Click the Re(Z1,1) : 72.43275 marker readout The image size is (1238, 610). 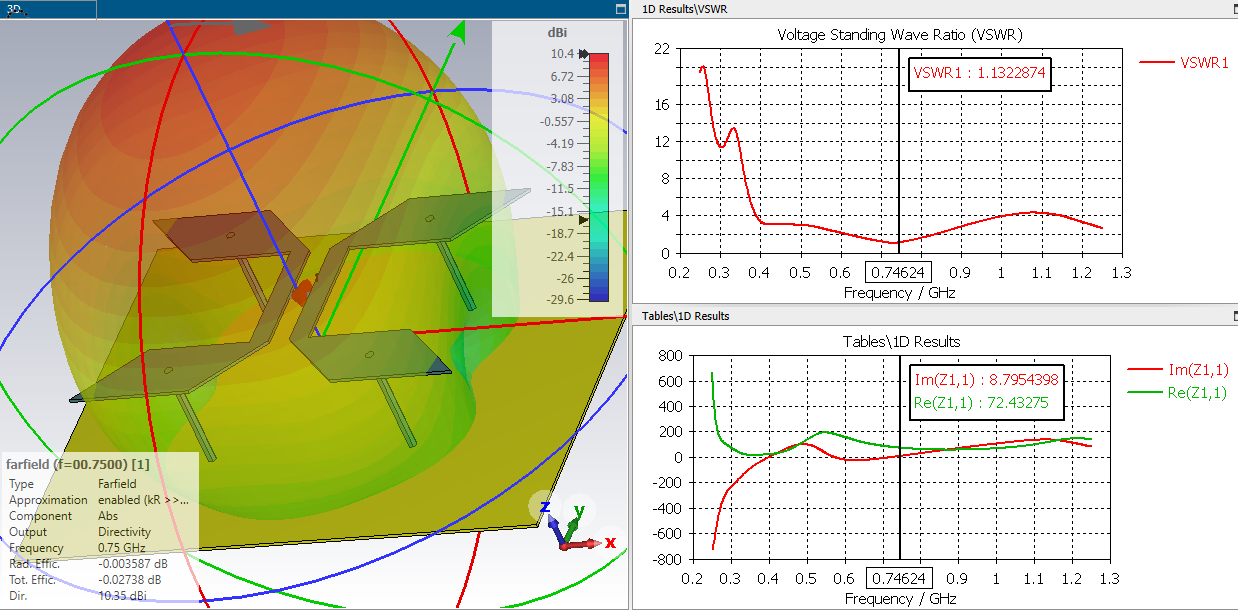point(980,402)
